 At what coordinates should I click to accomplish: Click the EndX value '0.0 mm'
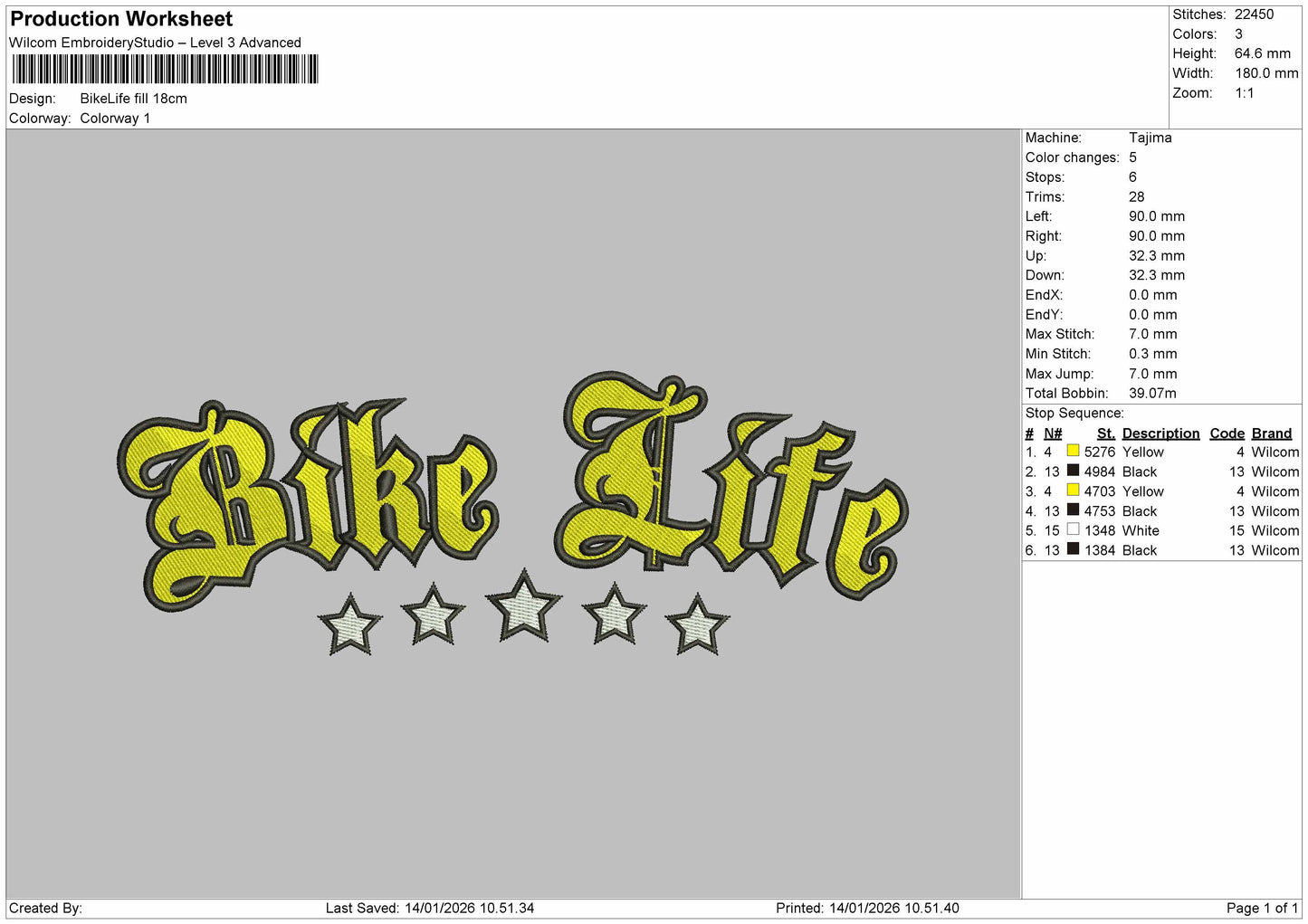(1152, 295)
